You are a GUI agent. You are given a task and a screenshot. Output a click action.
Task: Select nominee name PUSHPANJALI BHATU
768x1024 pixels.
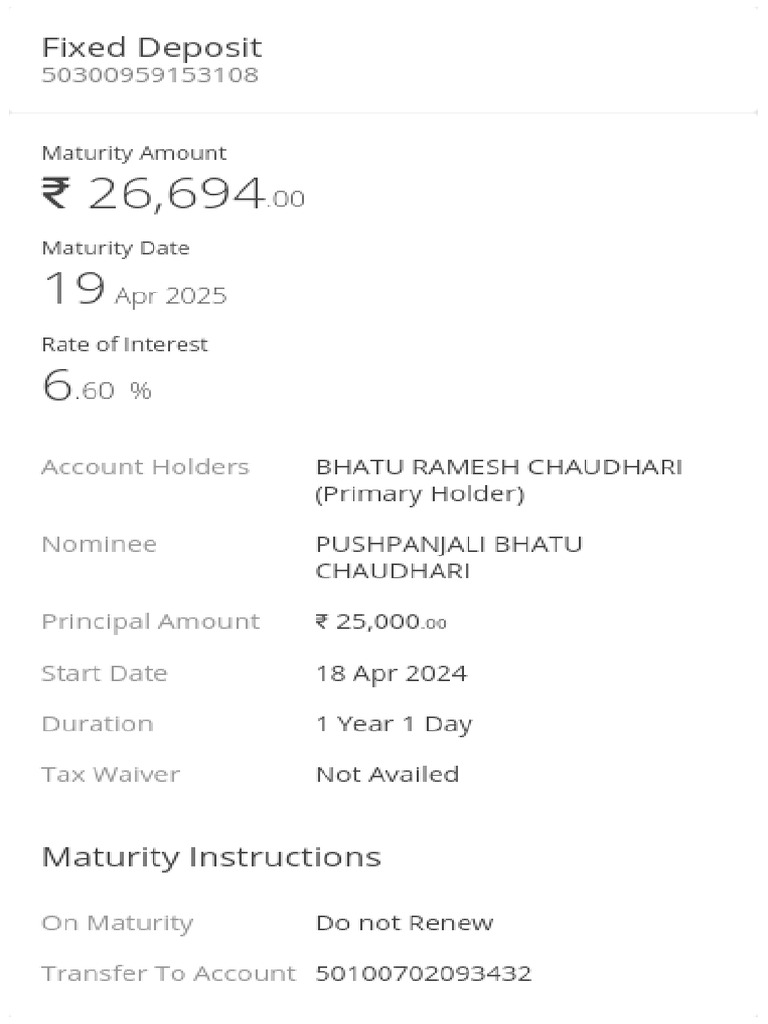[x=449, y=545]
